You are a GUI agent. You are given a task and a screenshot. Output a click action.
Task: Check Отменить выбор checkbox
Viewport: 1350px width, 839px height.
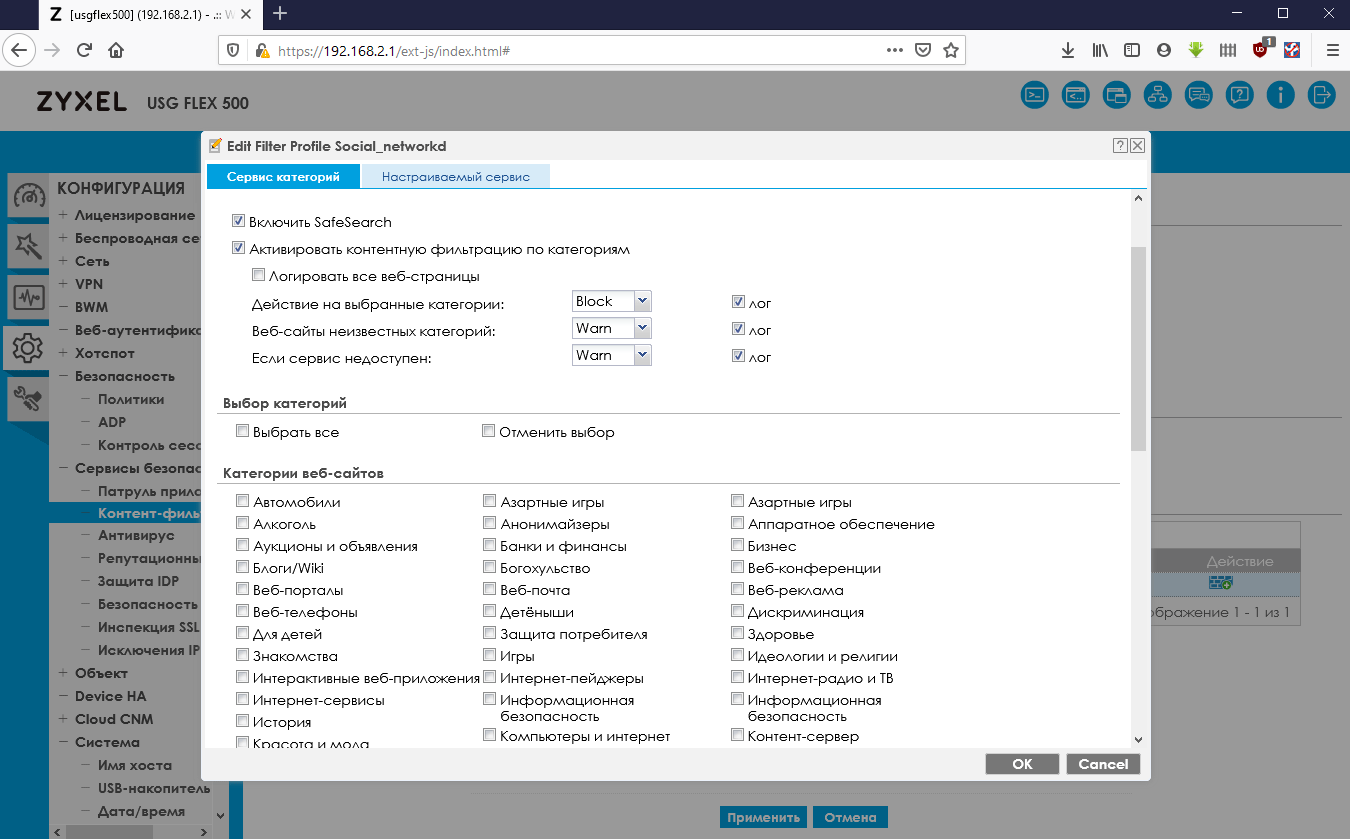click(x=489, y=432)
